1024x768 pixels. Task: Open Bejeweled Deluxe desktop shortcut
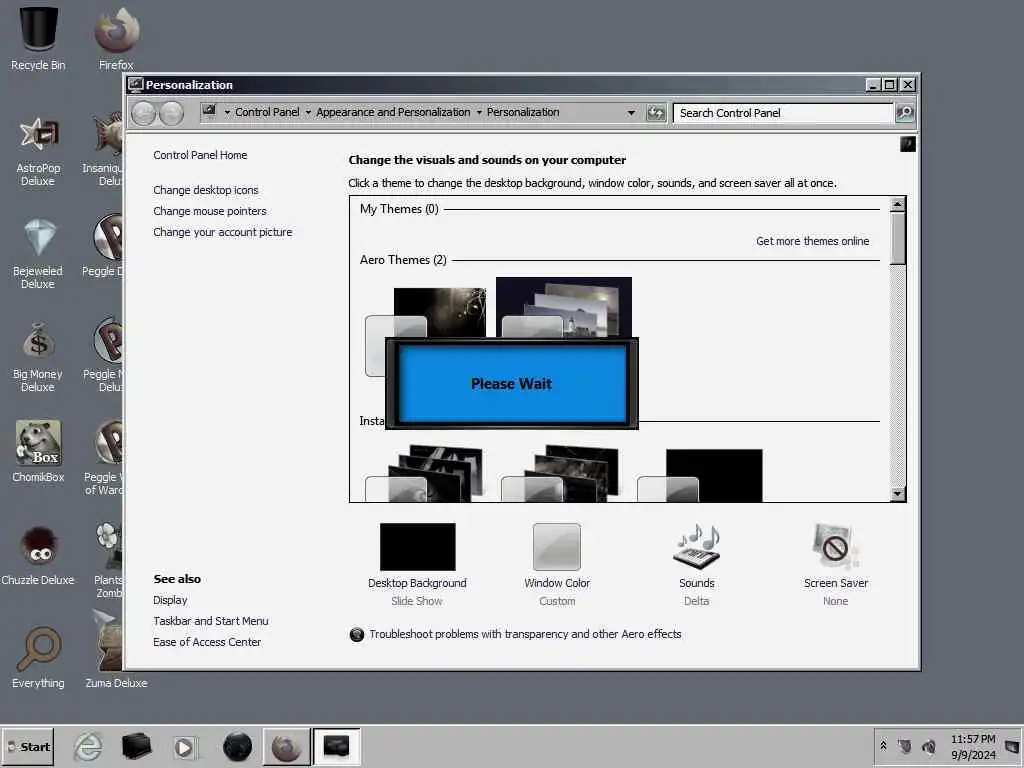(x=38, y=253)
